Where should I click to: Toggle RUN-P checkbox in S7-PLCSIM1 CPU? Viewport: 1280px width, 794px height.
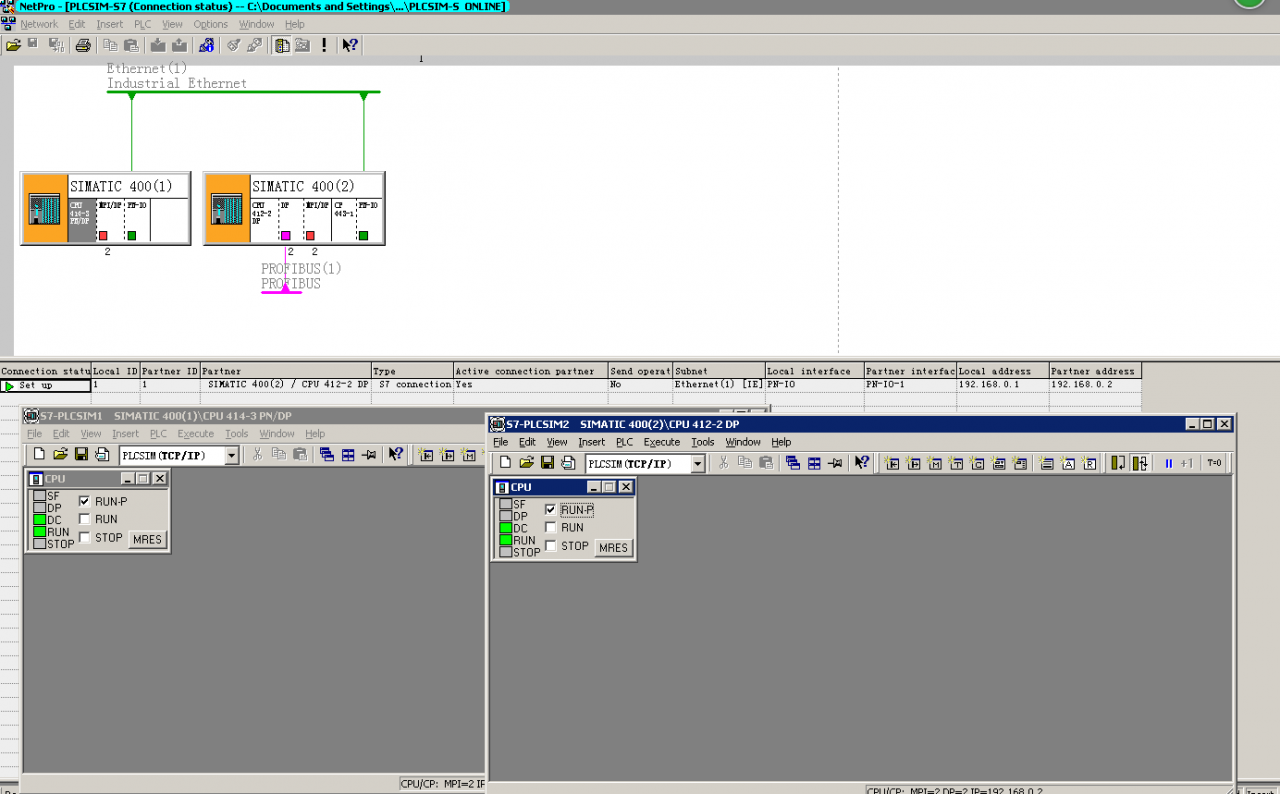pos(85,501)
